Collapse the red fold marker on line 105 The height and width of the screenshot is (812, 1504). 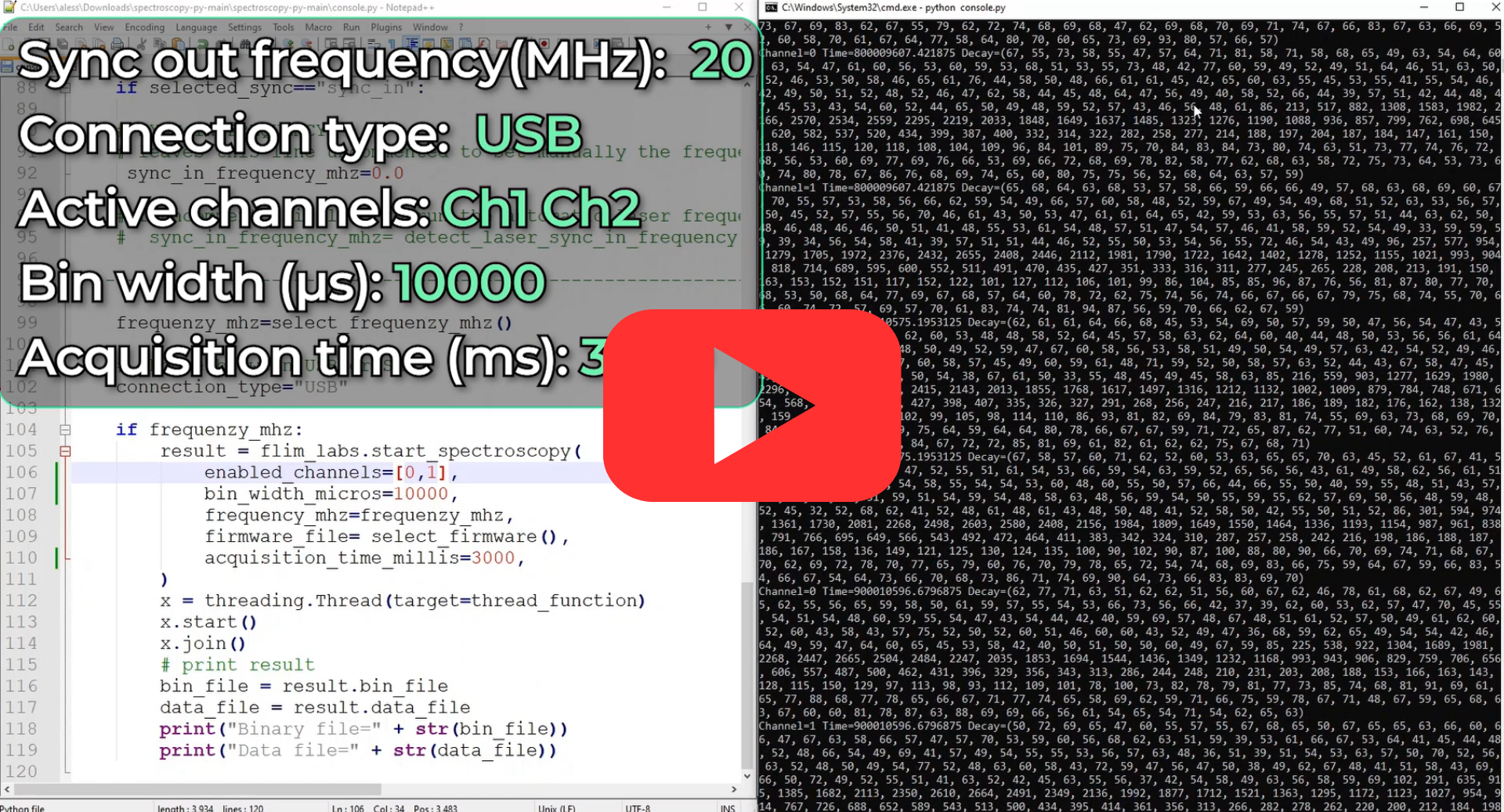tap(65, 451)
